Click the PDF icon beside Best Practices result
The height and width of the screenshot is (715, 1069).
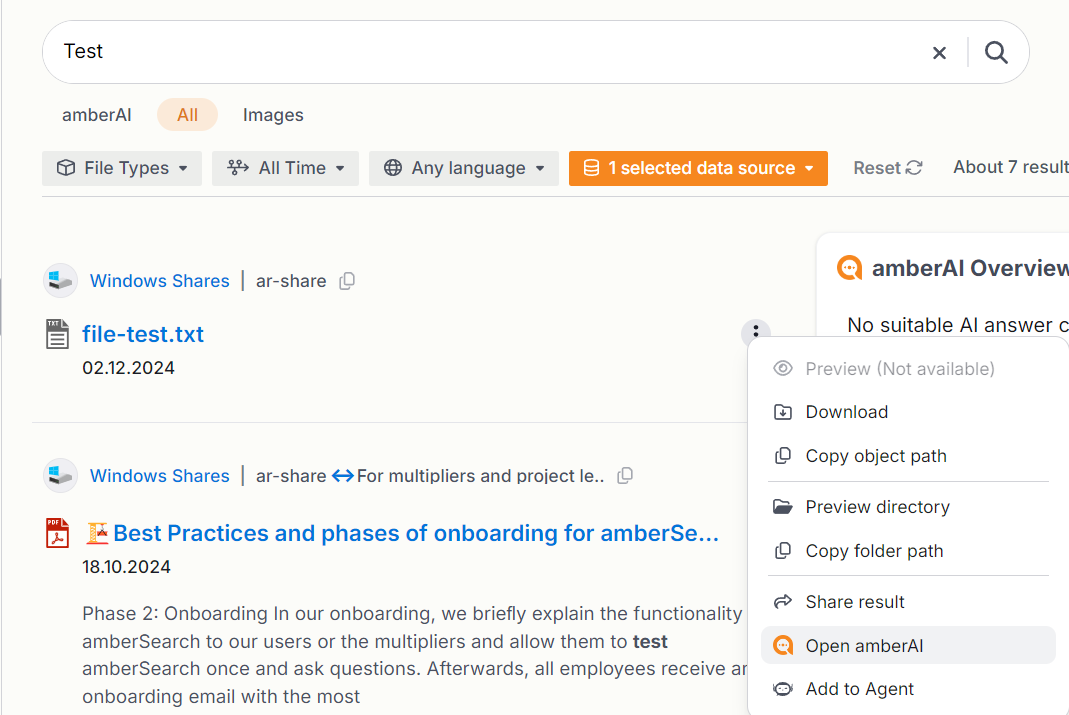point(57,533)
